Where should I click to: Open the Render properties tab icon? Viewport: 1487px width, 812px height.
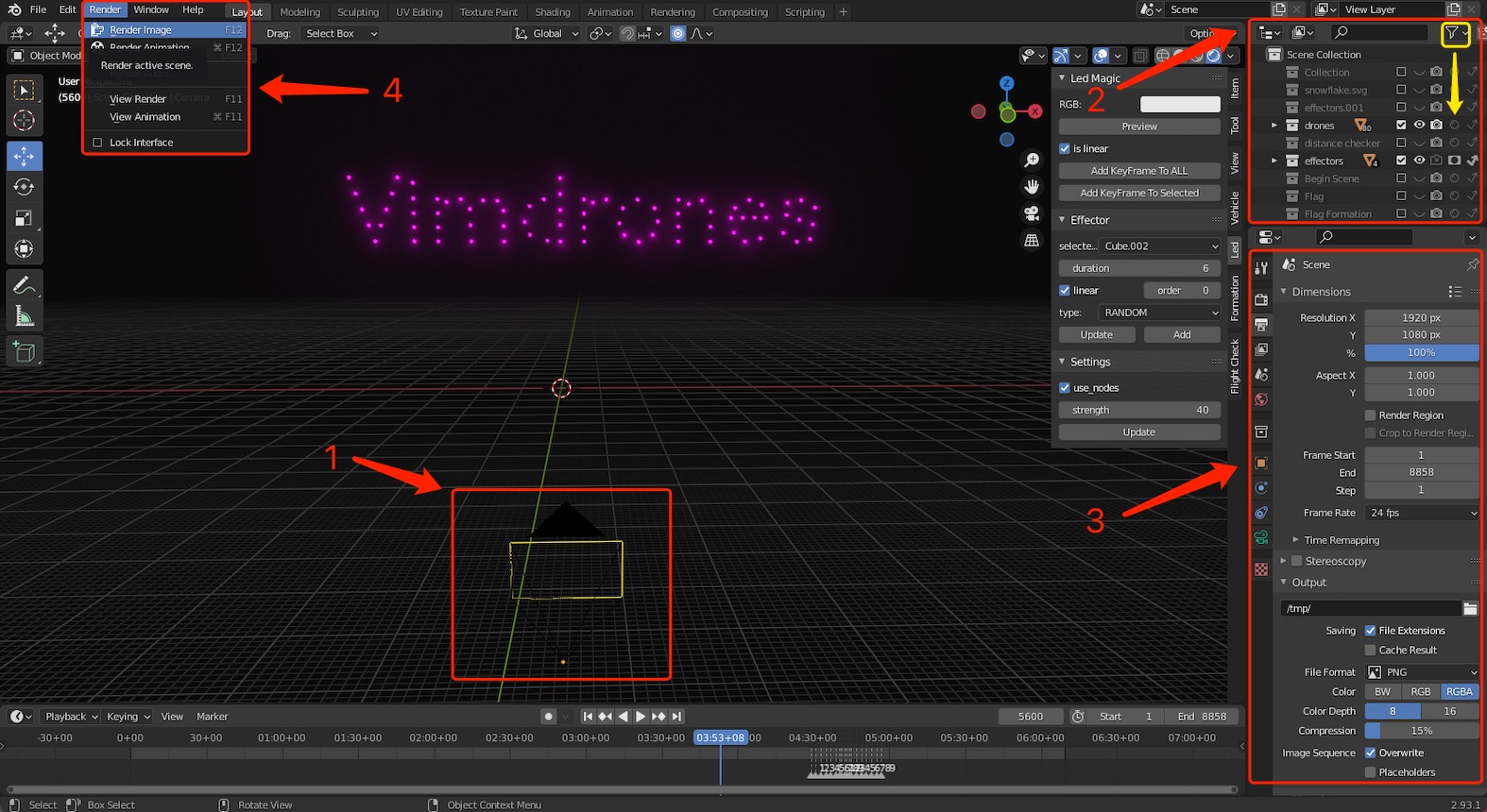(x=1261, y=300)
